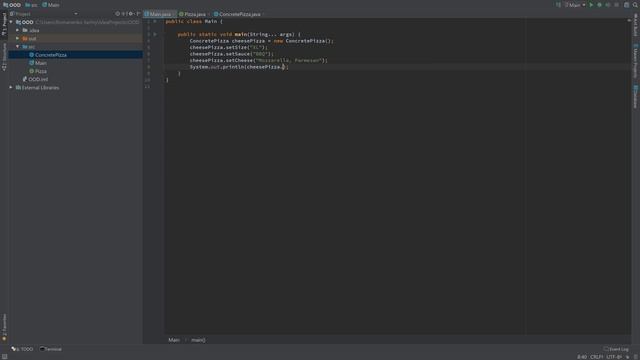Open the Main run configuration dropdown
Viewport: 640px width, 360px height.
point(575,5)
